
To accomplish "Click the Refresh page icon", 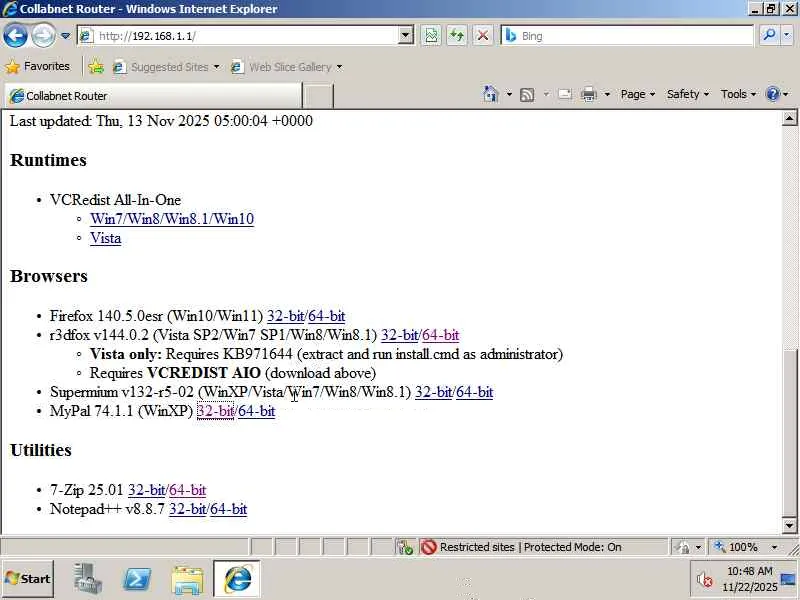I will click(x=457, y=36).
